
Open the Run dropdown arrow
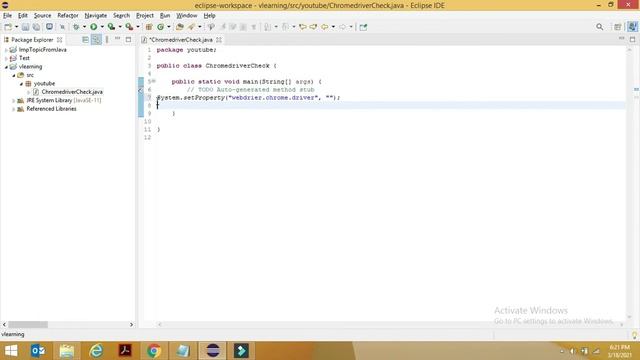click(102, 27)
